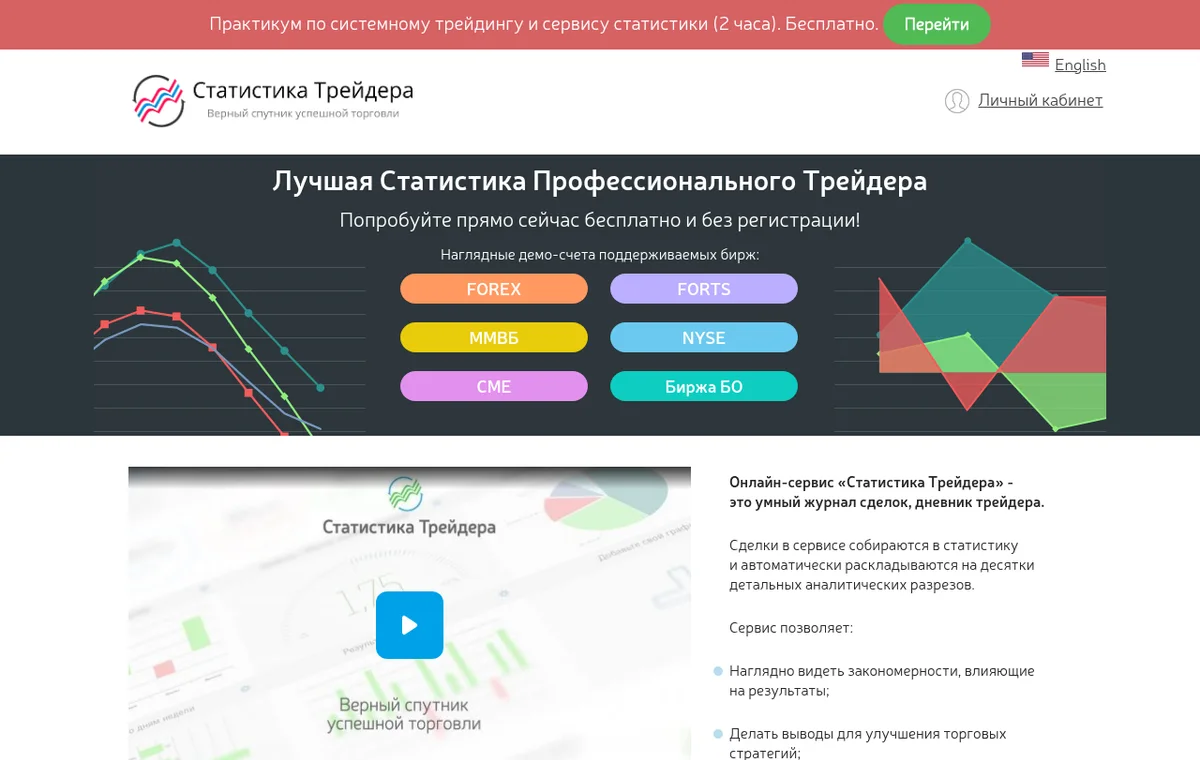The image size is (1200, 760).
Task: Click paragraph Онлайн-сервис «Статистика Трейдера»
Action: (887, 492)
